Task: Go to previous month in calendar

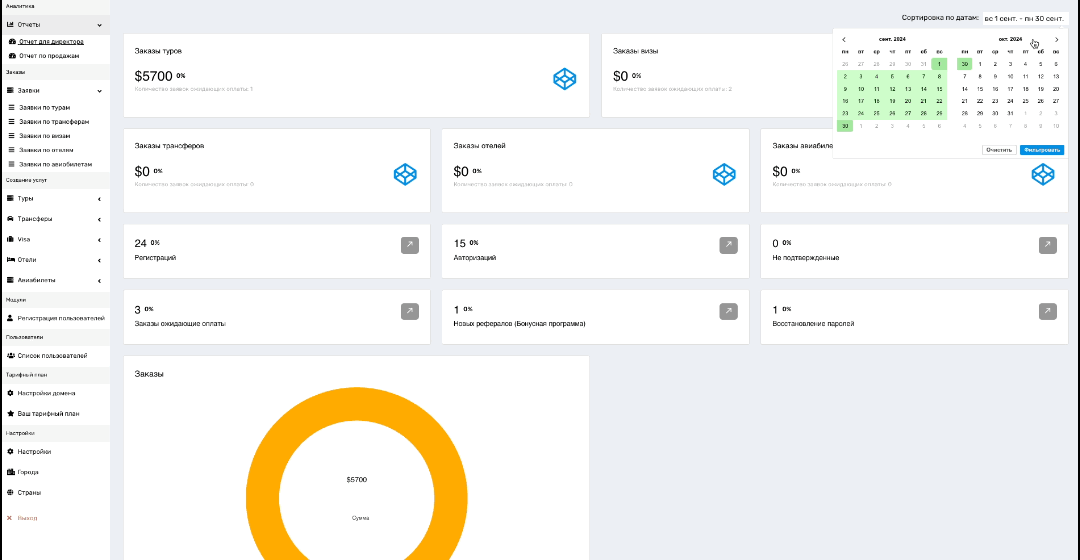Action: click(x=844, y=39)
